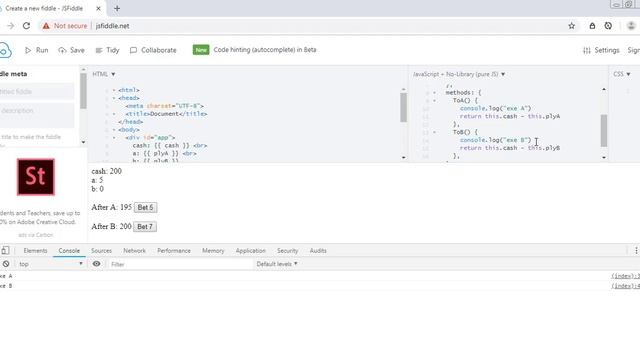Screen dimensions: 640x360
Task: Click the JavaScript editor scrollbar
Action: pos(604,131)
